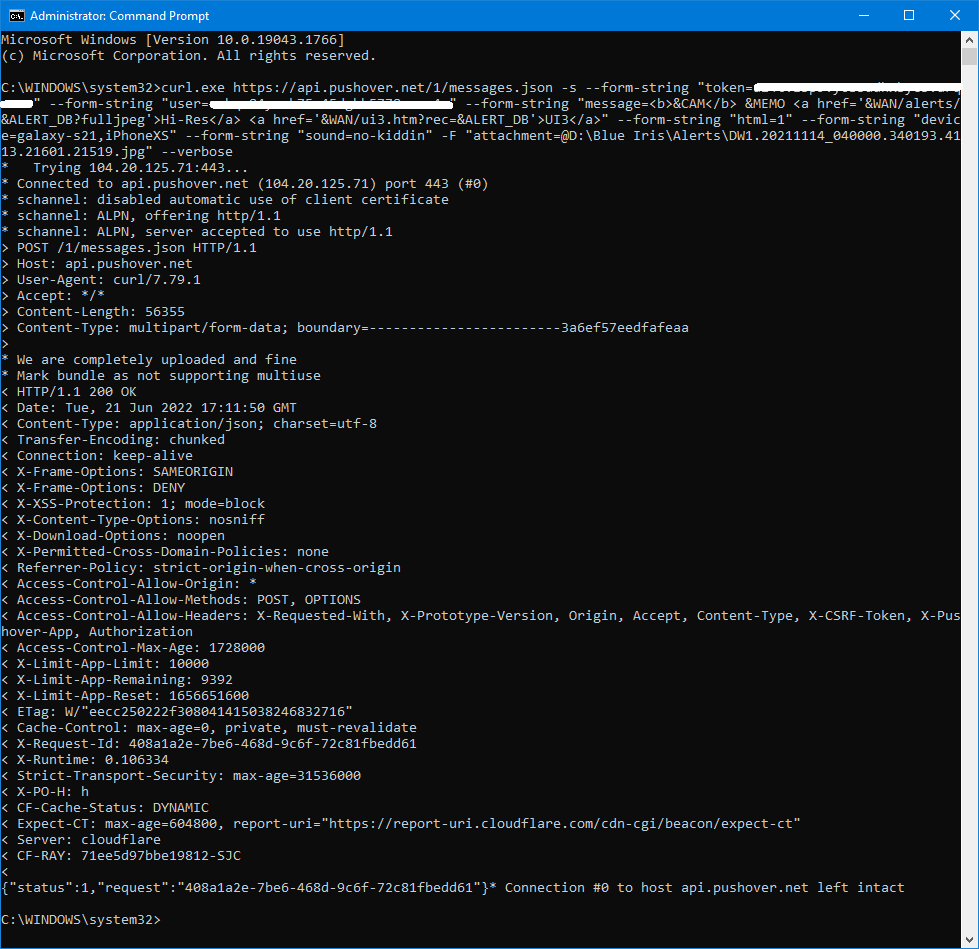The width and height of the screenshot is (979, 949).
Task: Close the Administrator Command Prompt window
Action: coord(954,16)
